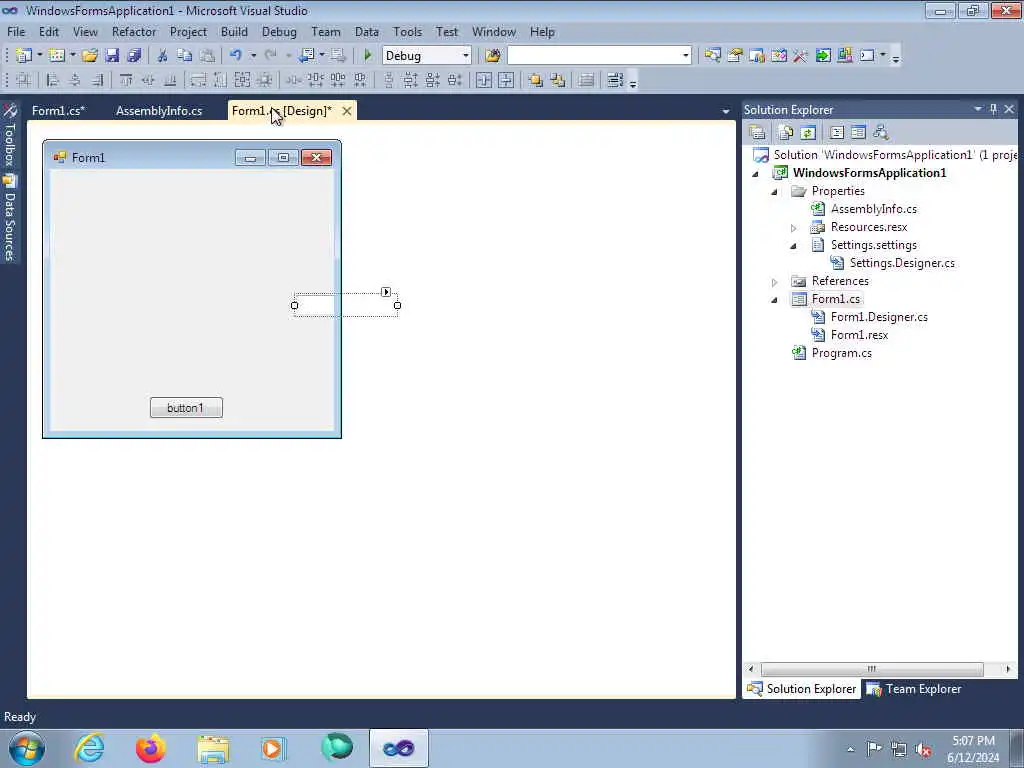Open the Toolbox crossed-tools toolbar icon
This screenshot has width=1024, height=768.
click(800, 56)
